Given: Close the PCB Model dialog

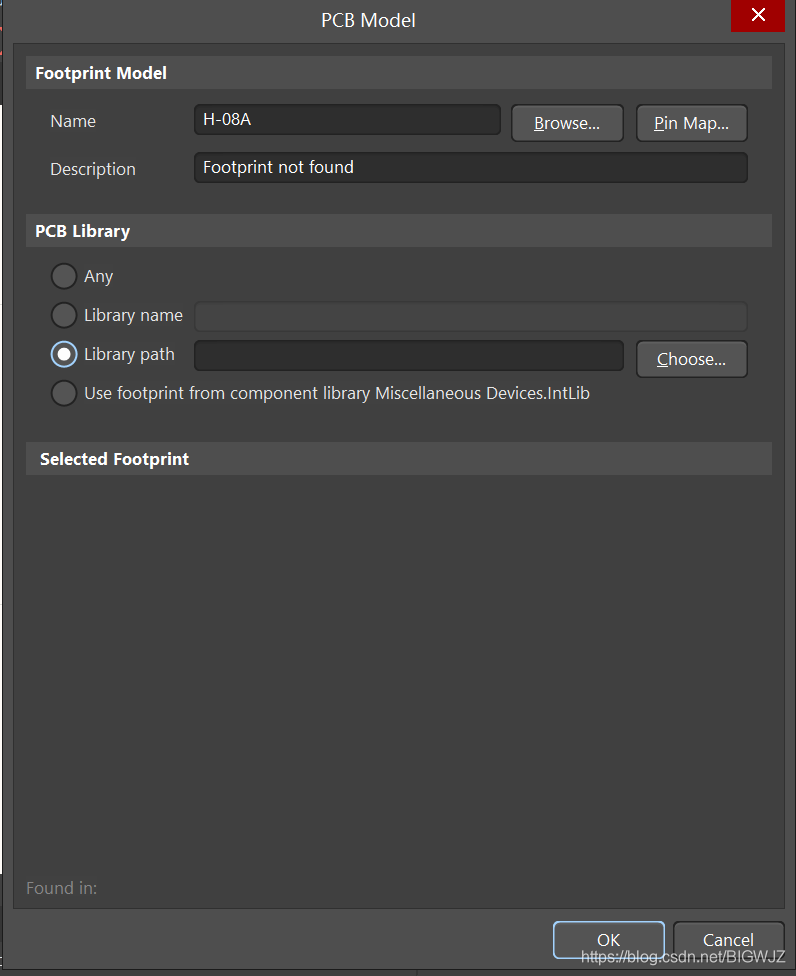Looking at the screenshot, I should click(x=757, y=16).
